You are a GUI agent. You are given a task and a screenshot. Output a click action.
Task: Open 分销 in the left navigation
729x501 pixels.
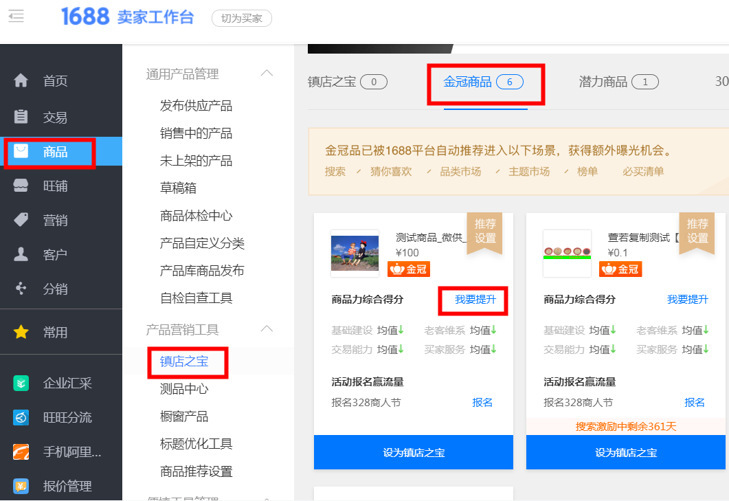click(55, 289)
